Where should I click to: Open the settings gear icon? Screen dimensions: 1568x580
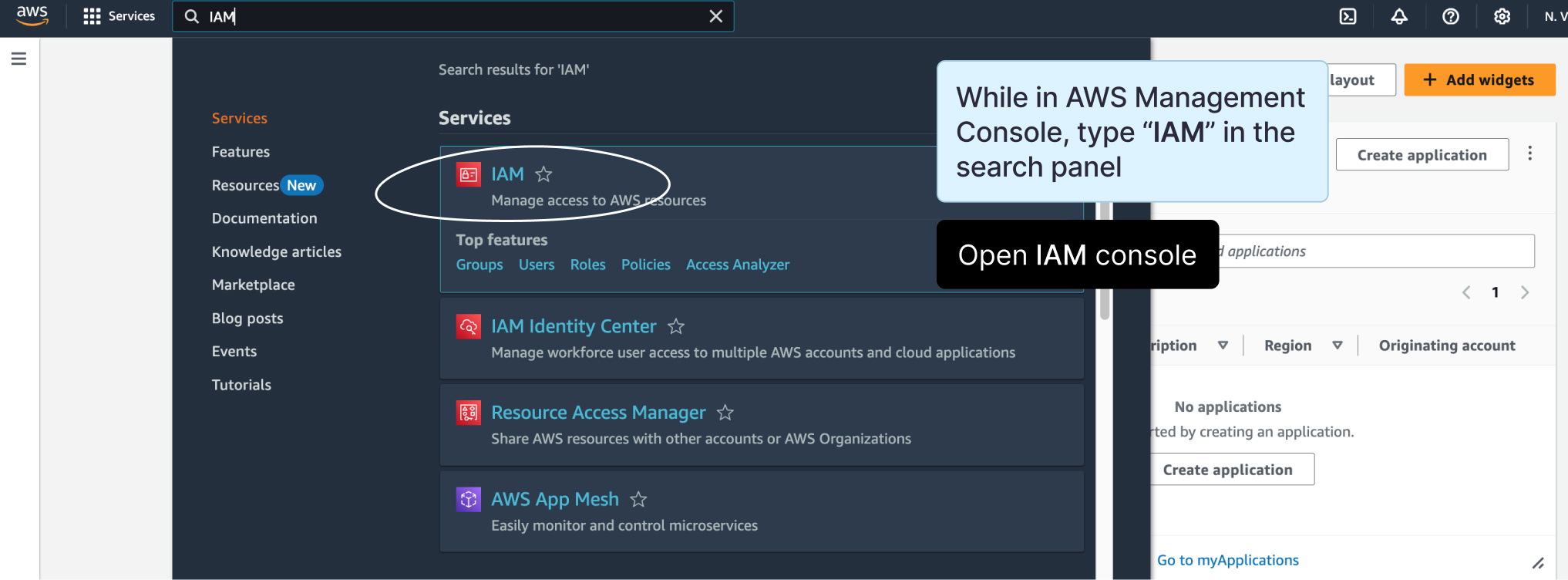click(x=1502, y=16)
